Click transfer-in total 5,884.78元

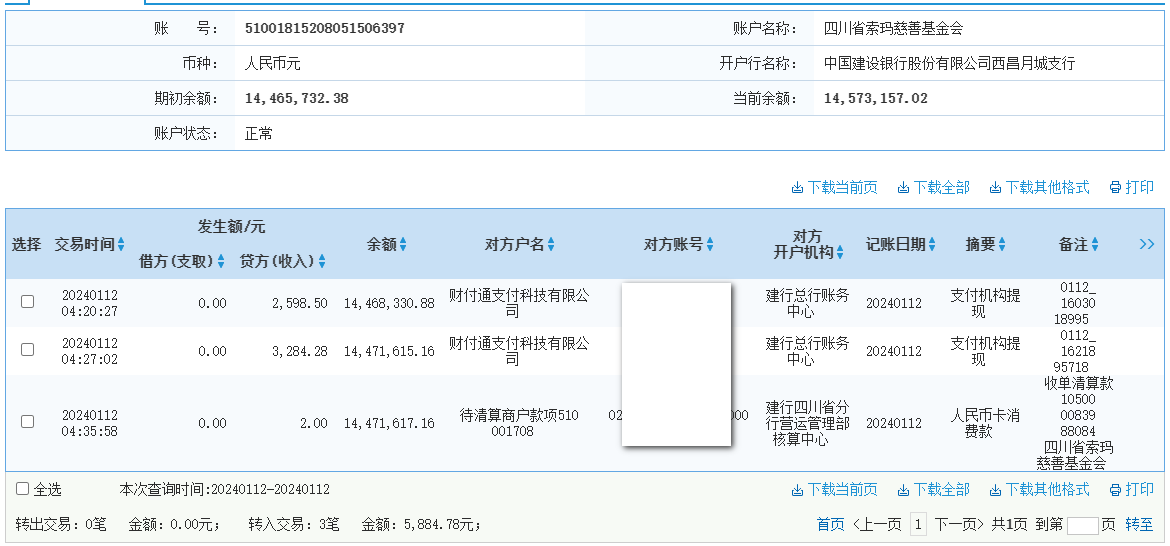[x=442, y=525]
